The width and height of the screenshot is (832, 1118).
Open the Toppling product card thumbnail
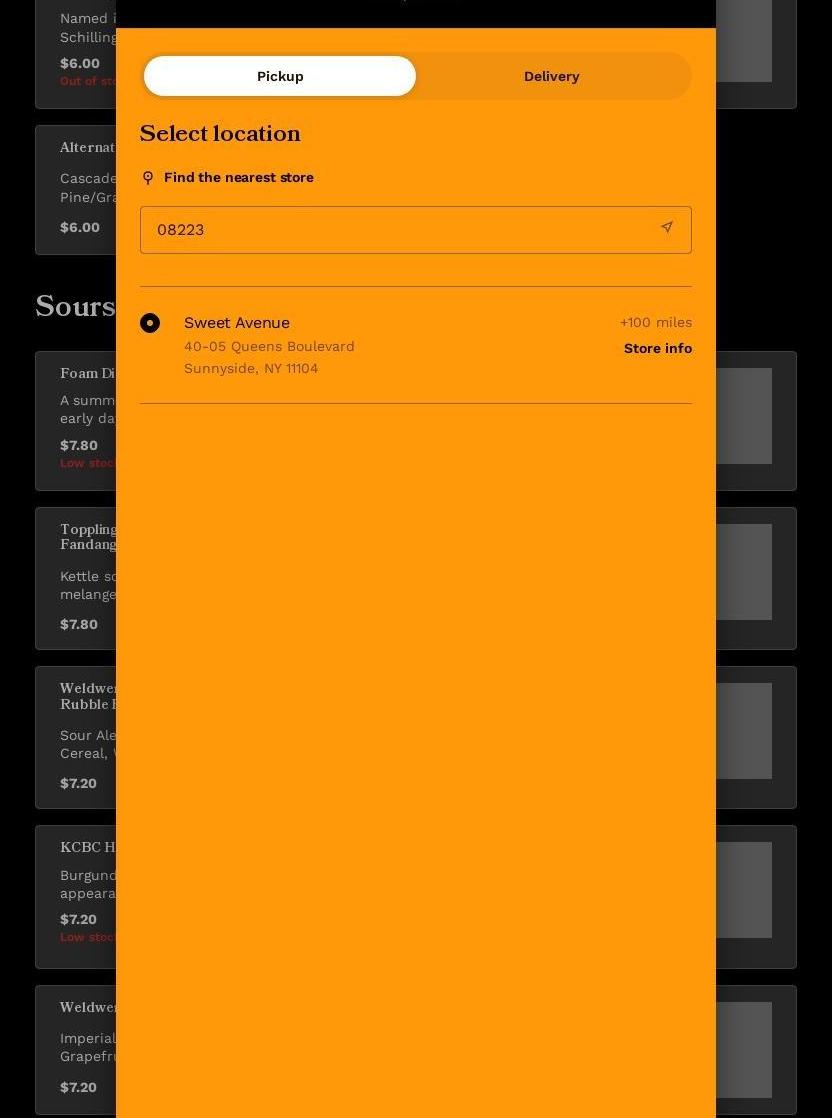point(744,572)
